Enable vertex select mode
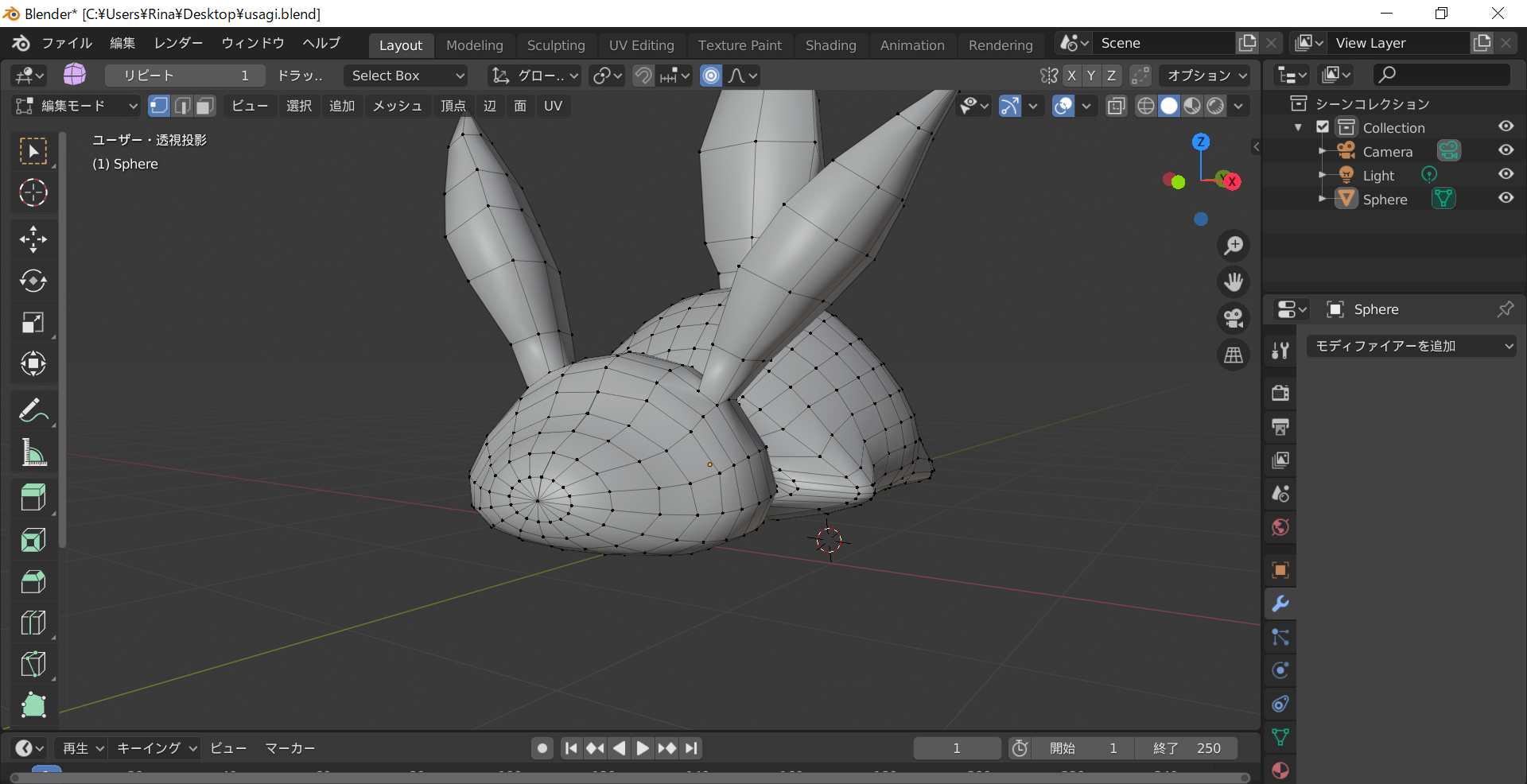The height and width of the screenshot is (784, 1527). [159, 106]
